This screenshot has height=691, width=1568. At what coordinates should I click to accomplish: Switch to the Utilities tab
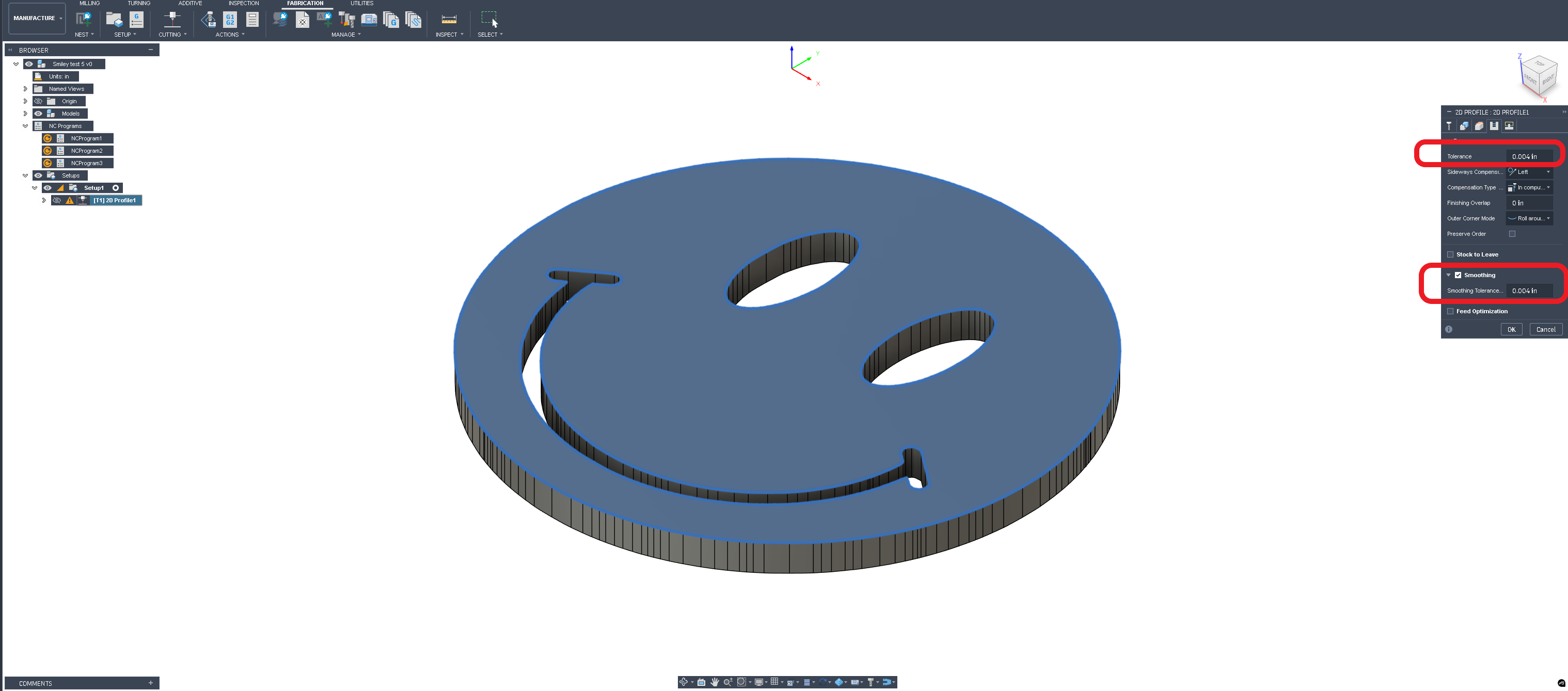pos(361,4)
